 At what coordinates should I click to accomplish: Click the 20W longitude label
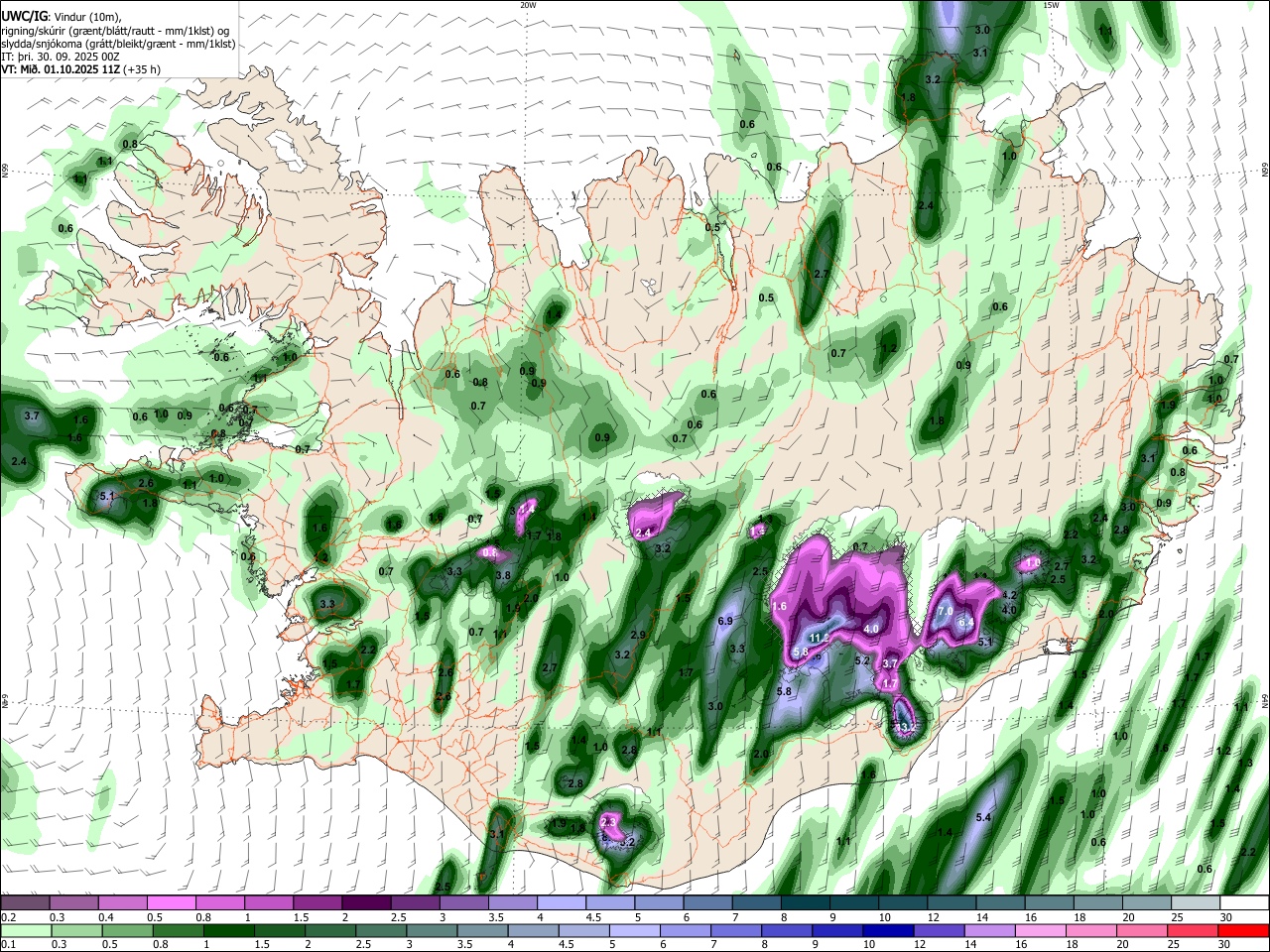click(x=528, y=5)
